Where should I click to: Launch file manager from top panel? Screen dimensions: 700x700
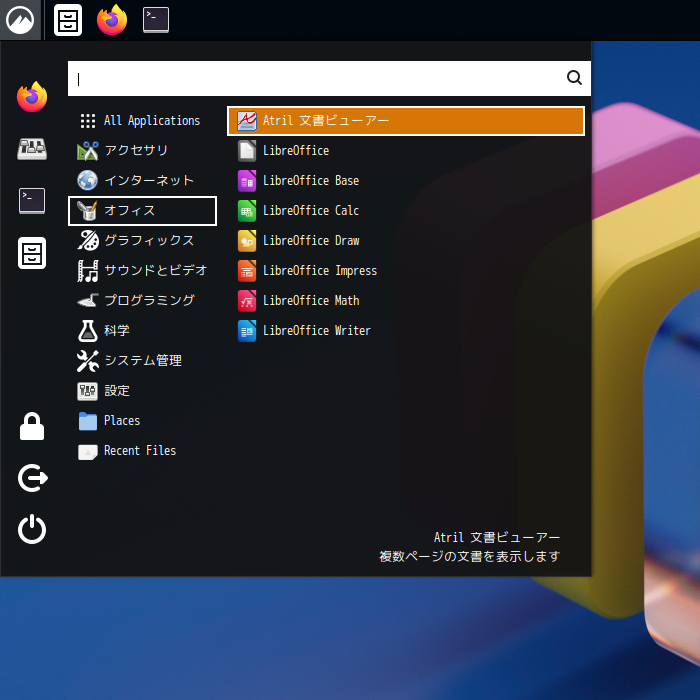tap(68, 20)
